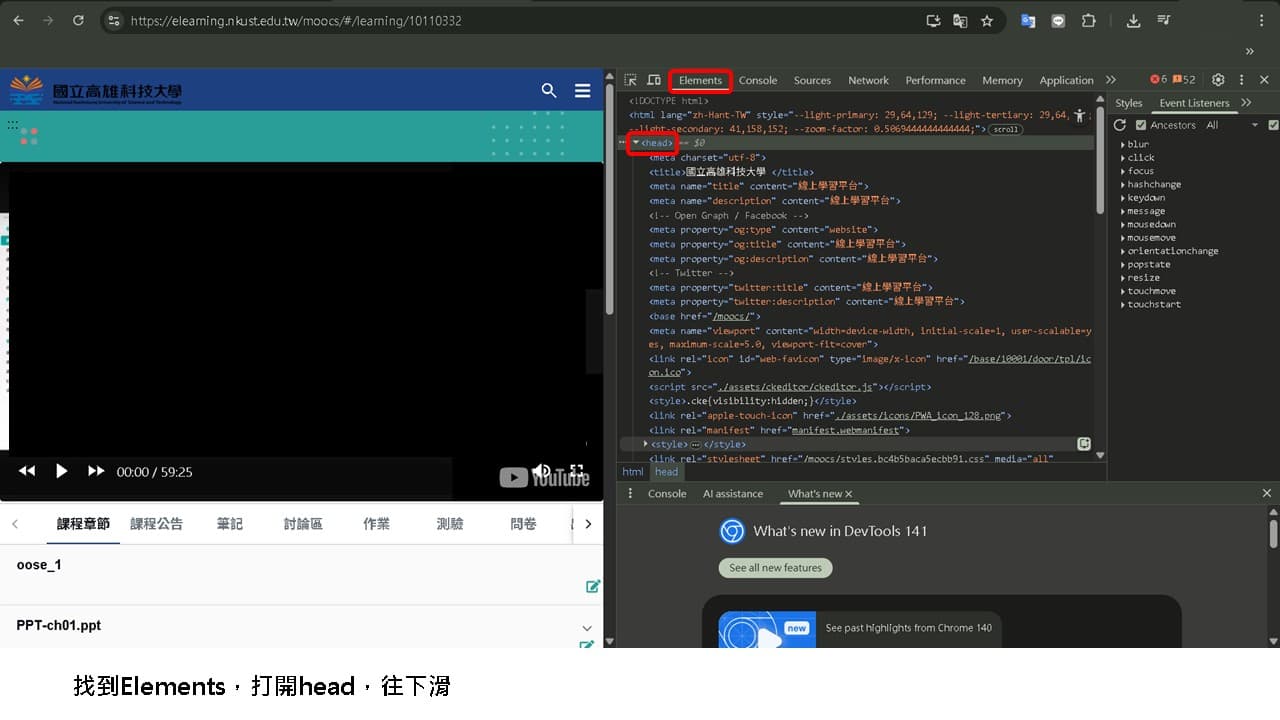
Task: Click the edit icon for oose_1
Action: (x=593, y=586)
